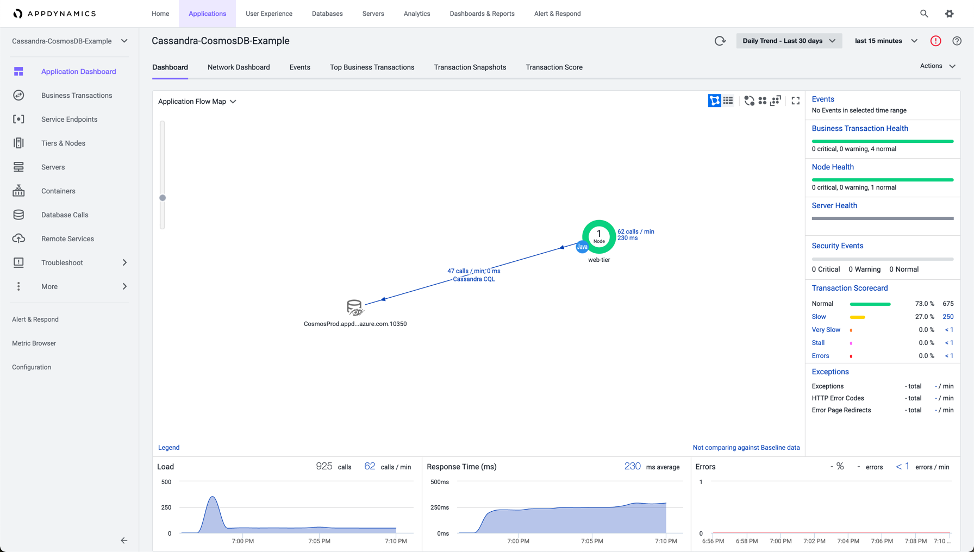Open Configuration in sidebar
The width and height of the screenshot is (974, 552).
tap(32, 367)
